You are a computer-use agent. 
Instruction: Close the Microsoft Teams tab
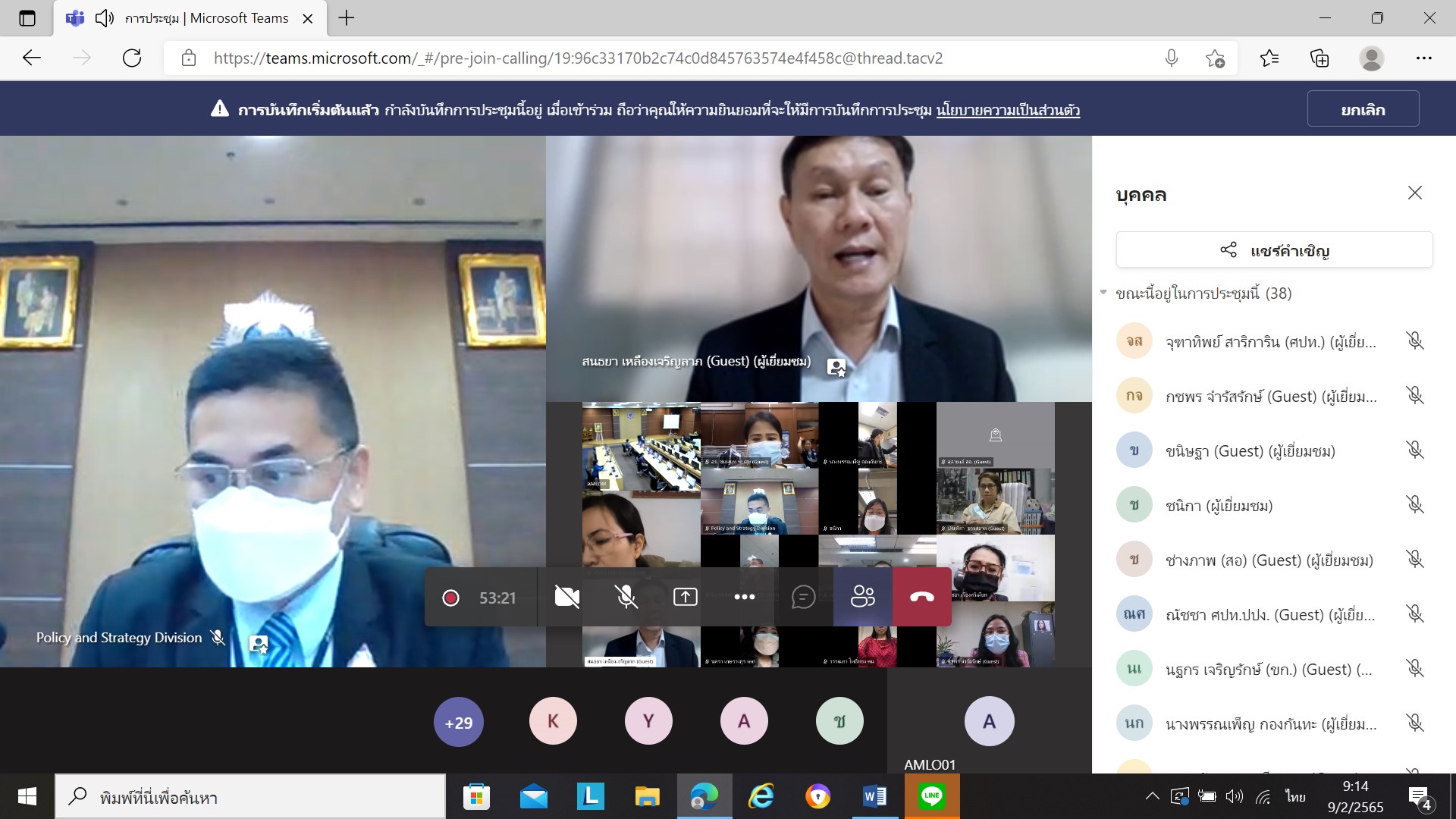pyautogui.click(x=308, y=19)
